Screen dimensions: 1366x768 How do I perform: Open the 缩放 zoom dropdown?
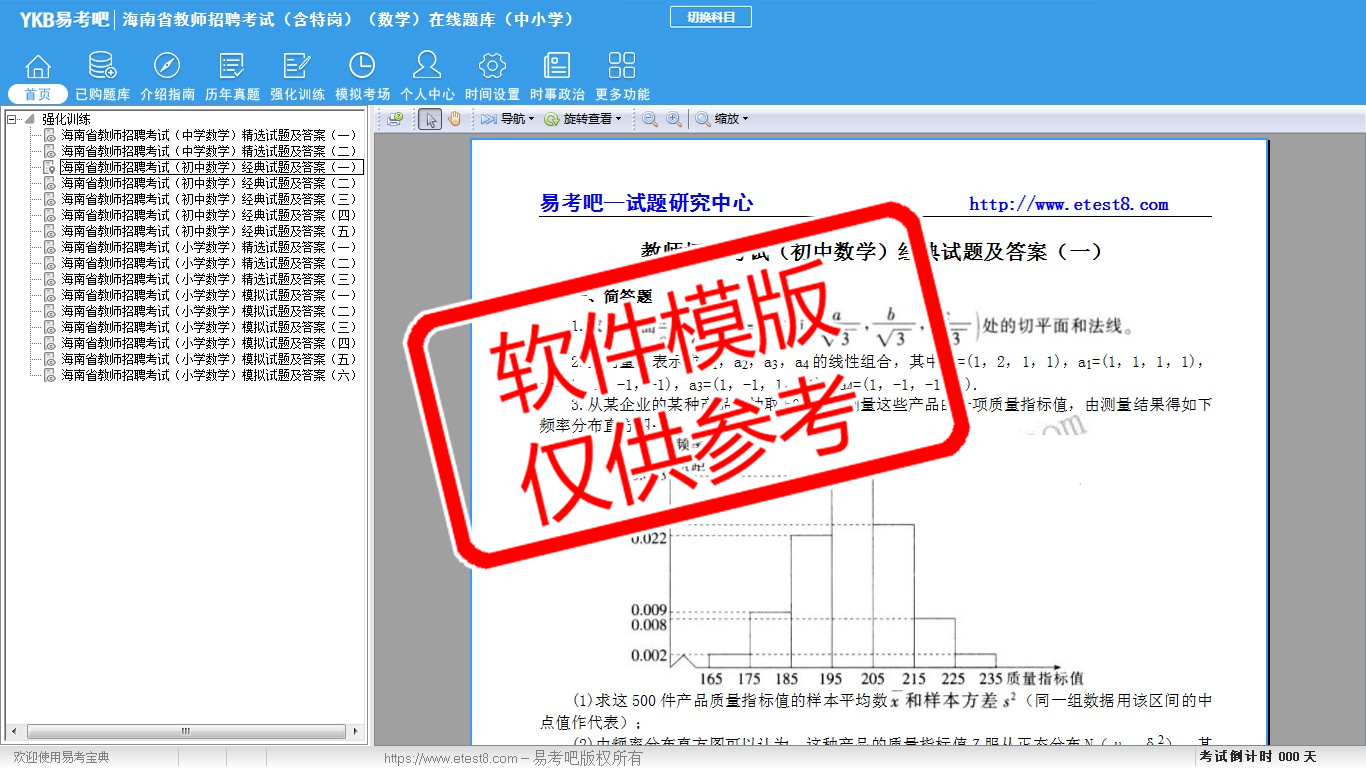coord(722,119)
